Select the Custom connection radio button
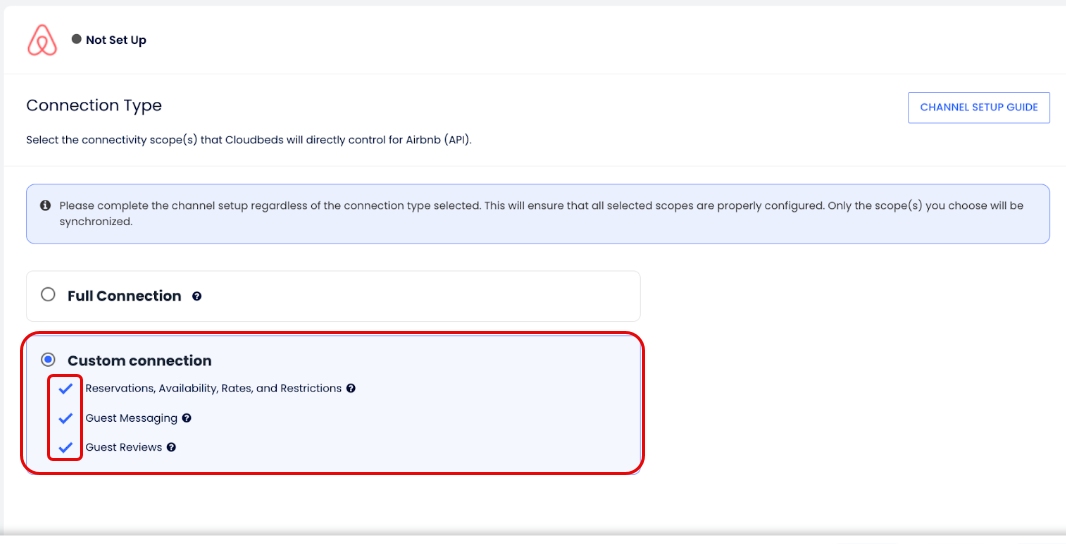The width and height of the screenshot is (1066, 544). tap(48, 360)
